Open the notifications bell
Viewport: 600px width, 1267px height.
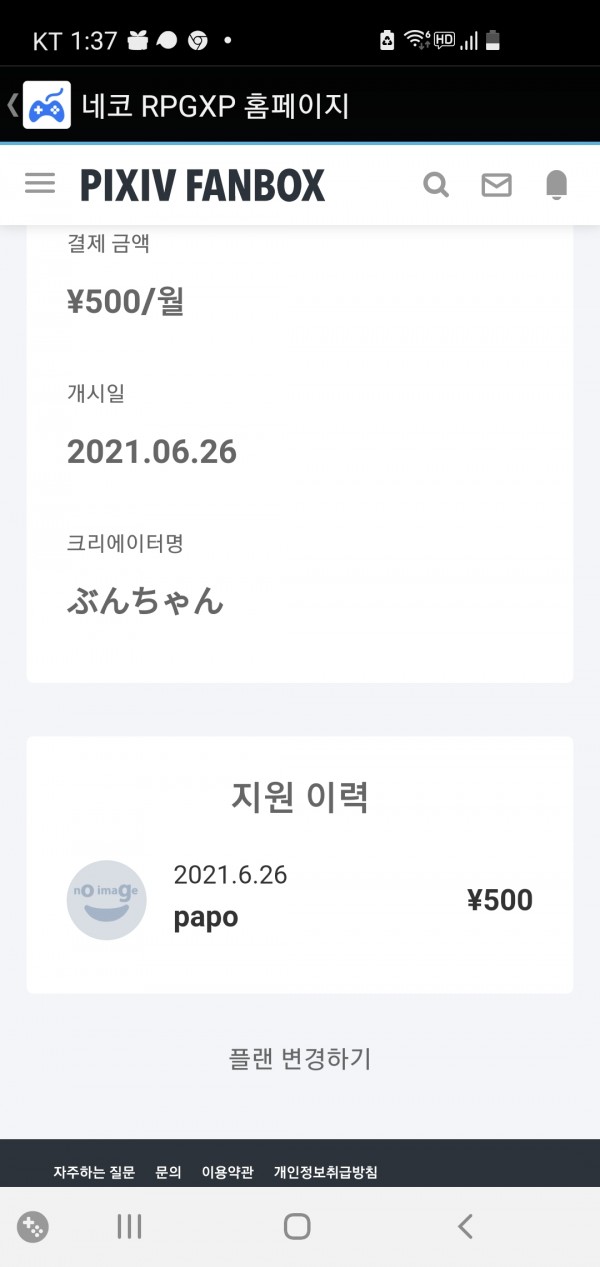[x=556, y=185]
